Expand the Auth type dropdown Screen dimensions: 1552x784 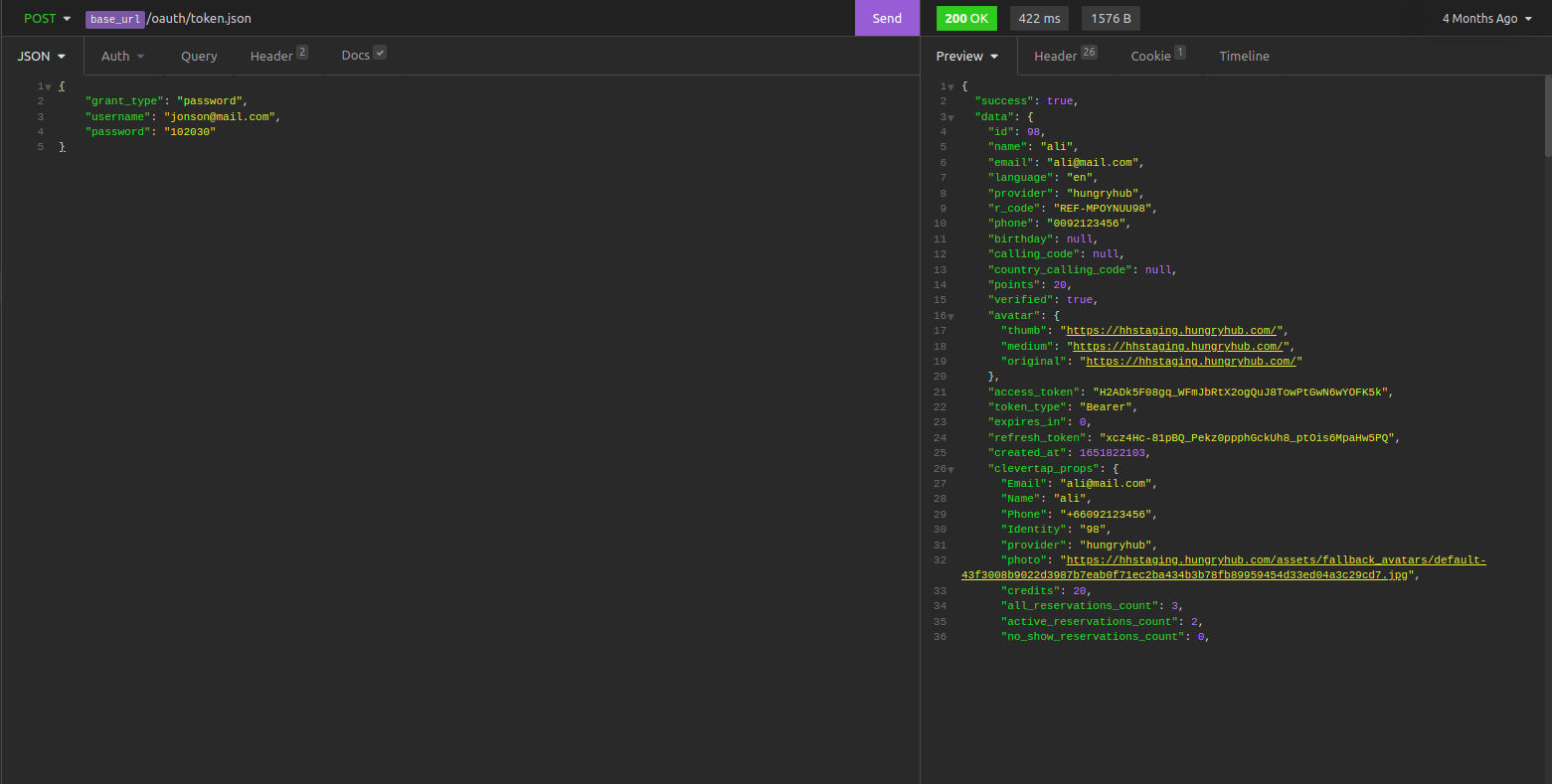click(x=122, y=56)
